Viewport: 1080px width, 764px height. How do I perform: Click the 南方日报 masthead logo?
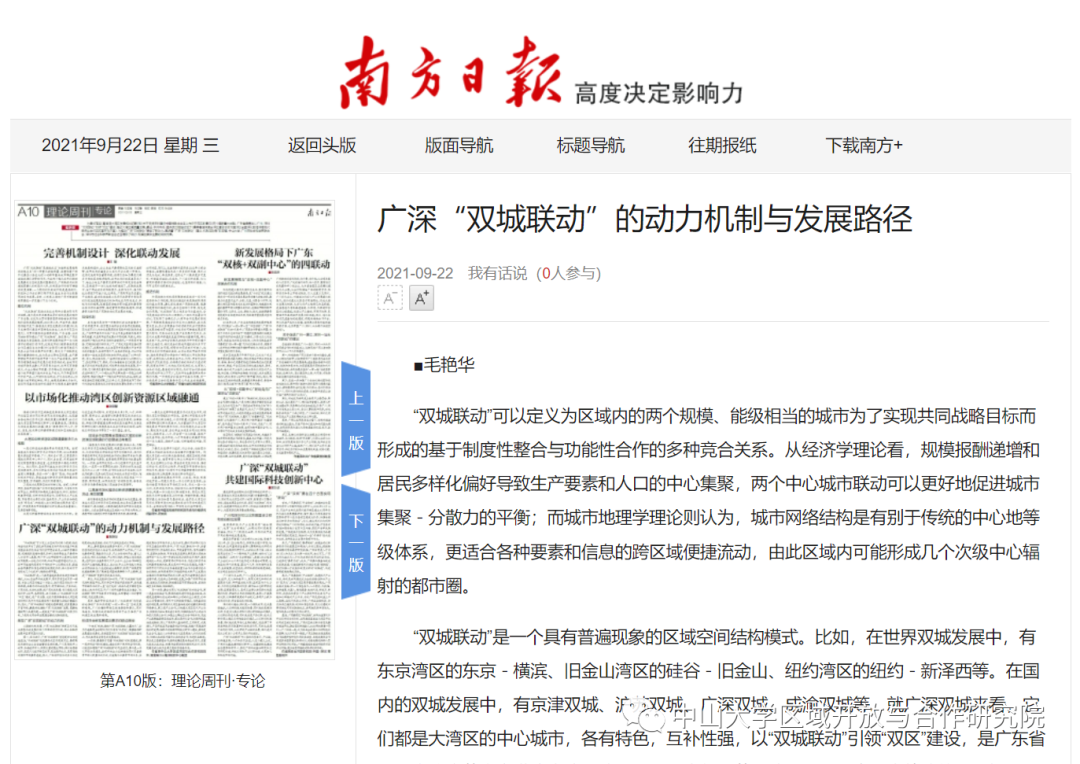coord(450,72)
